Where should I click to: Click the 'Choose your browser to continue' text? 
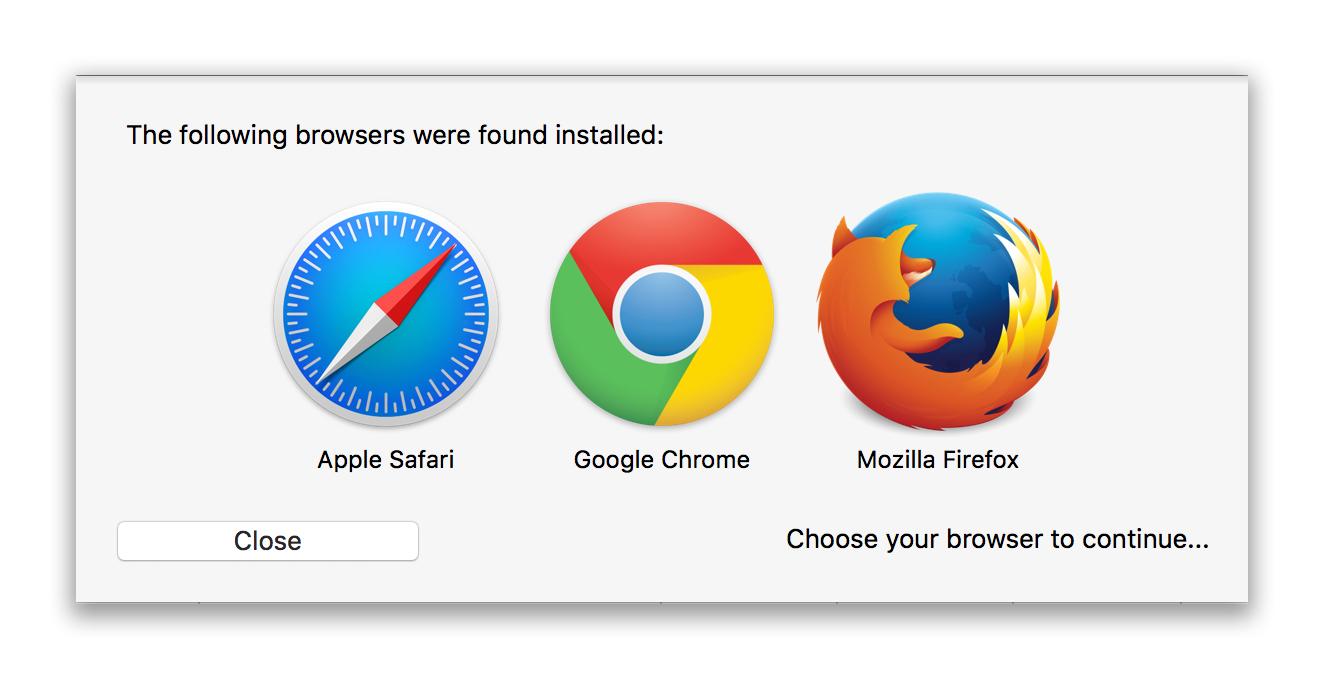(x=997, y=539)
